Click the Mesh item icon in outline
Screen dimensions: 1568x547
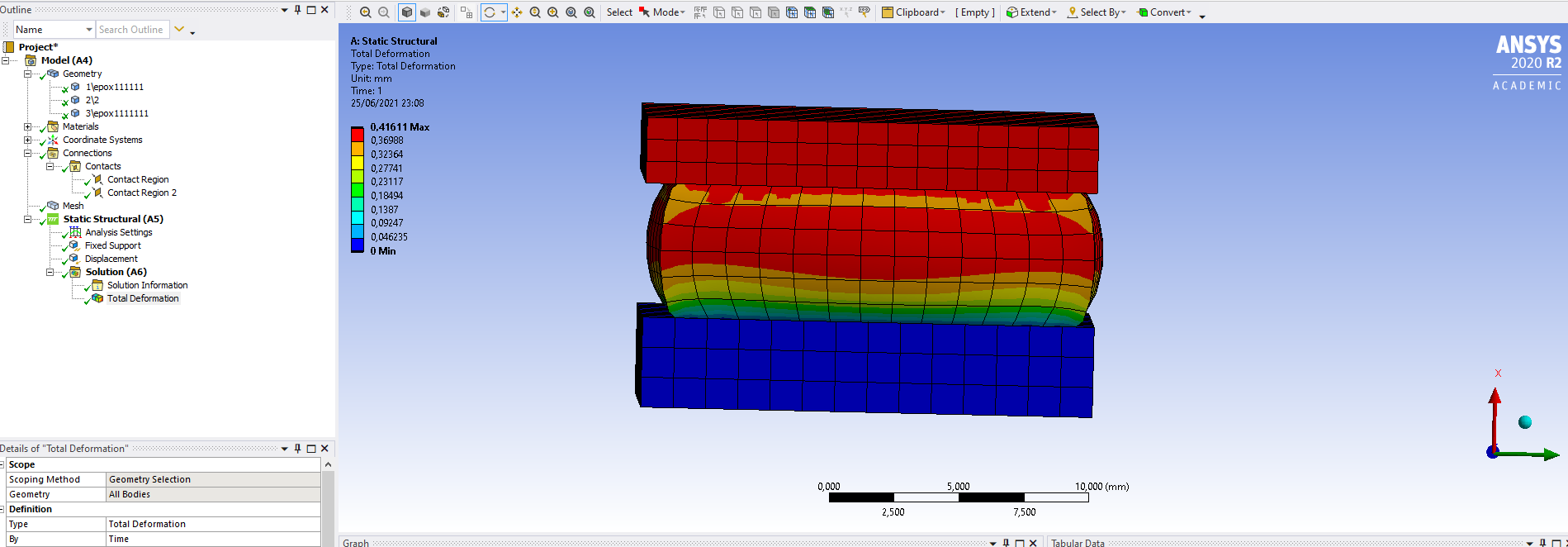pyautogui.click(x=53, y=206)
